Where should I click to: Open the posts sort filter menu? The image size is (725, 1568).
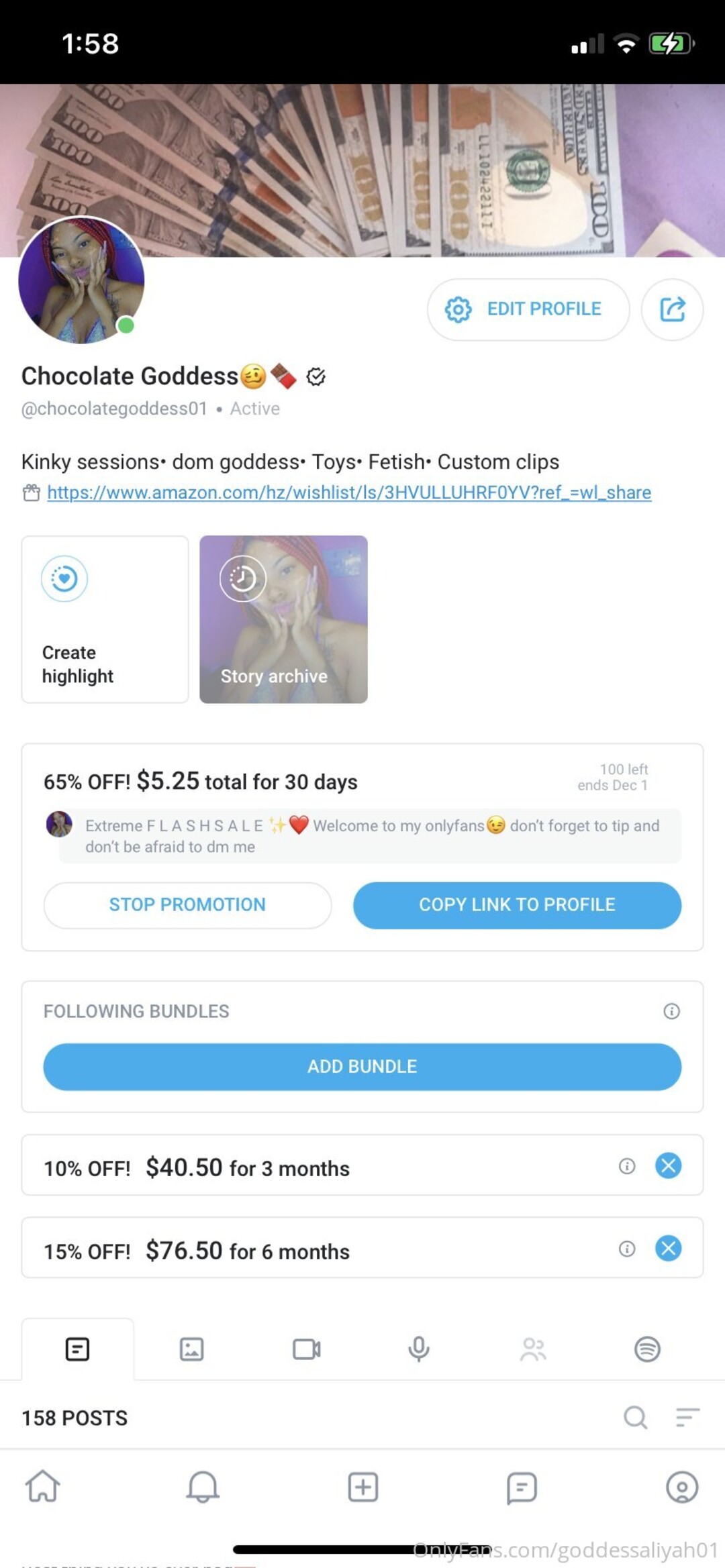coord(687,1417)
